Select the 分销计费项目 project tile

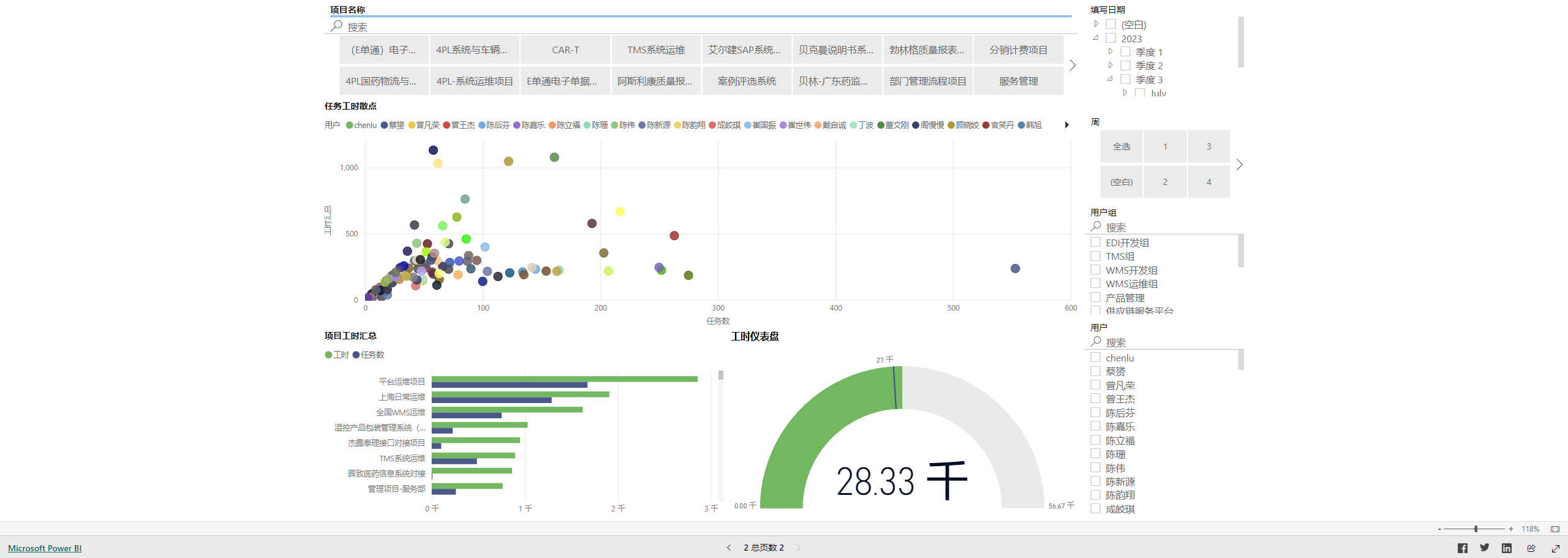[1019, 50]
